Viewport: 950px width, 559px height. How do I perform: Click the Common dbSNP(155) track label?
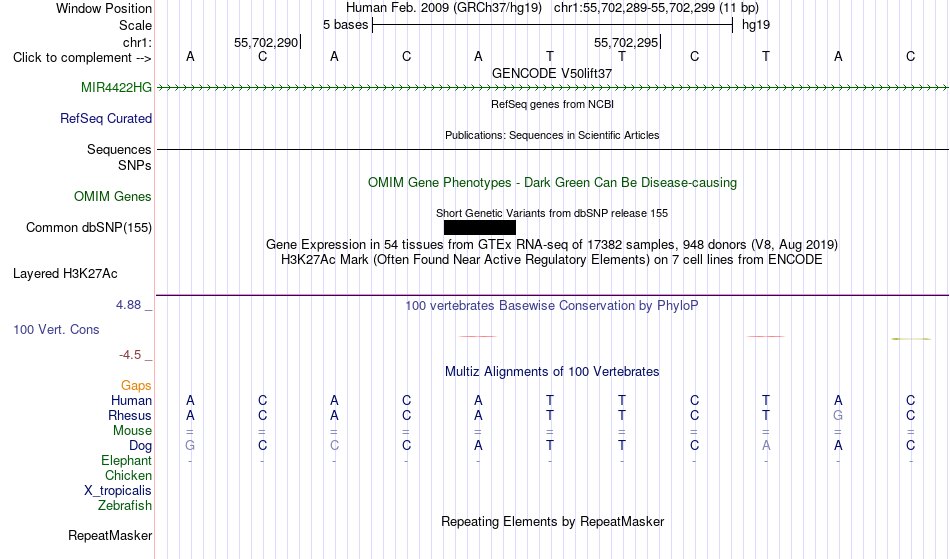tap(89, 228)
